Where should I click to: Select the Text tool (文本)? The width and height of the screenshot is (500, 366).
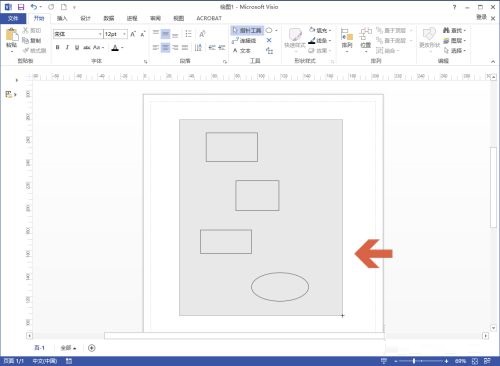tap(241, 50)
